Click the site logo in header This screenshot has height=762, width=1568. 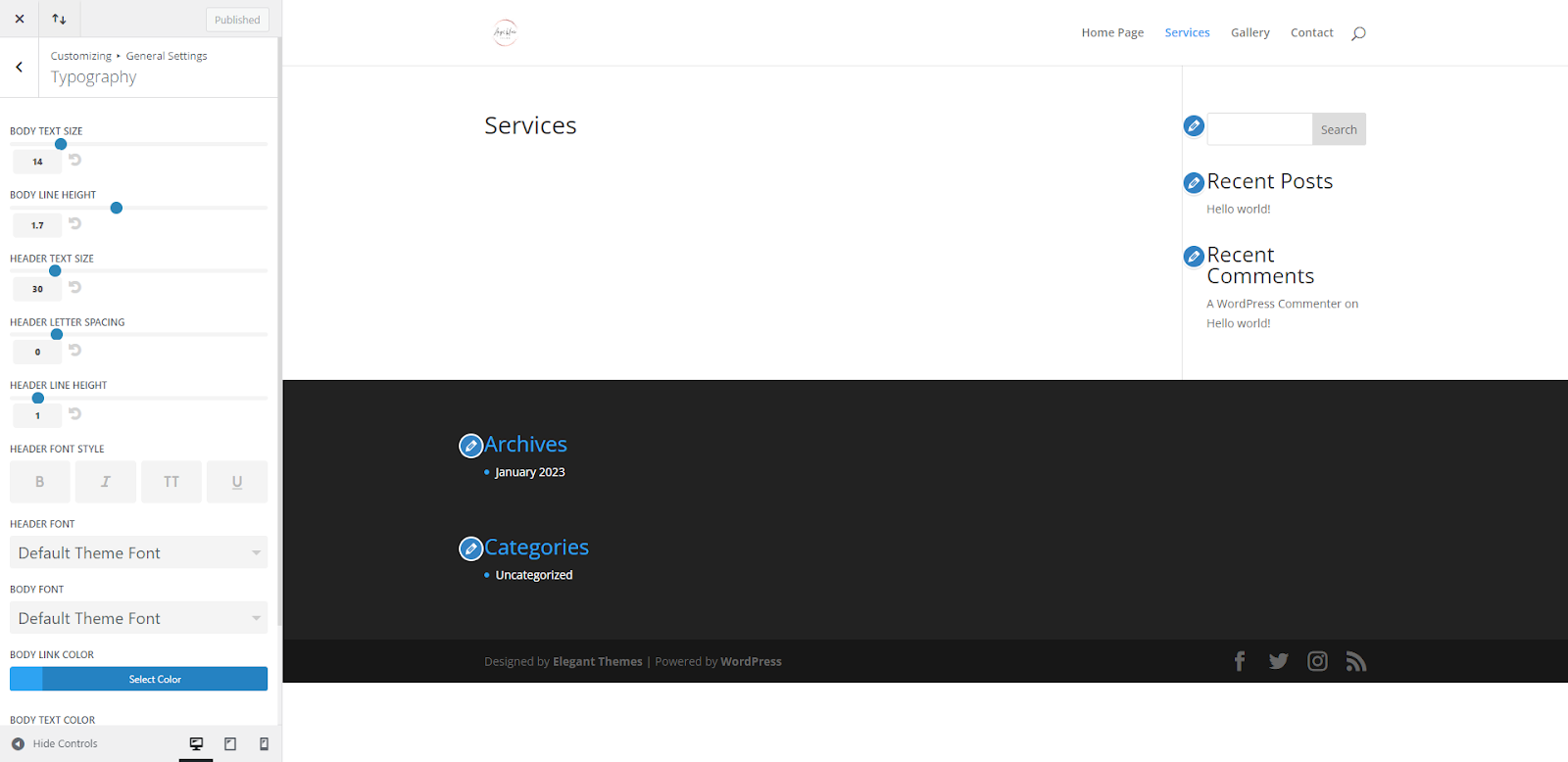(505, 32)
